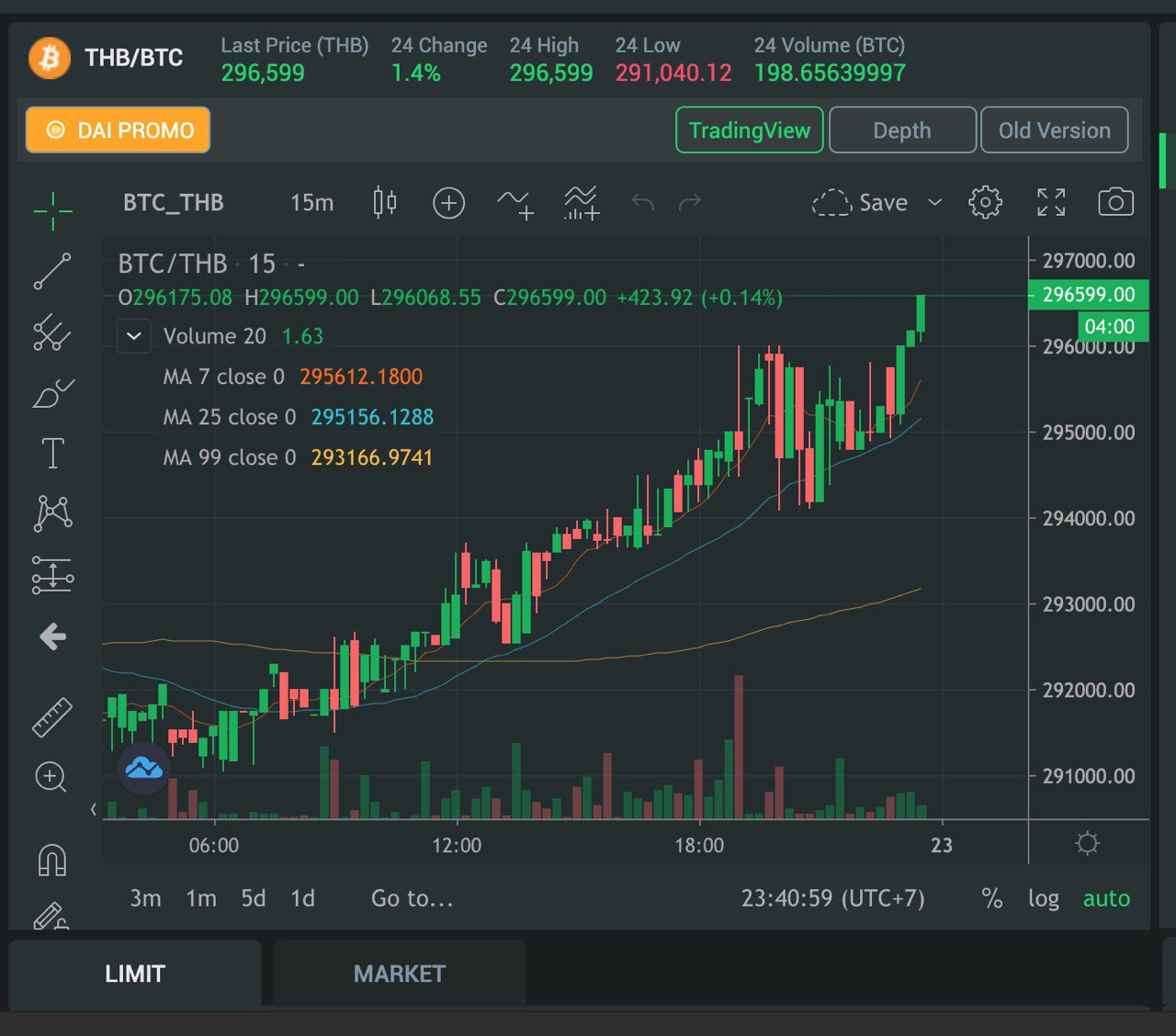Click the BTC/THB · 15 chart title
The height and width of the screenshot is (1036, 1176).
tap(197, 265)
